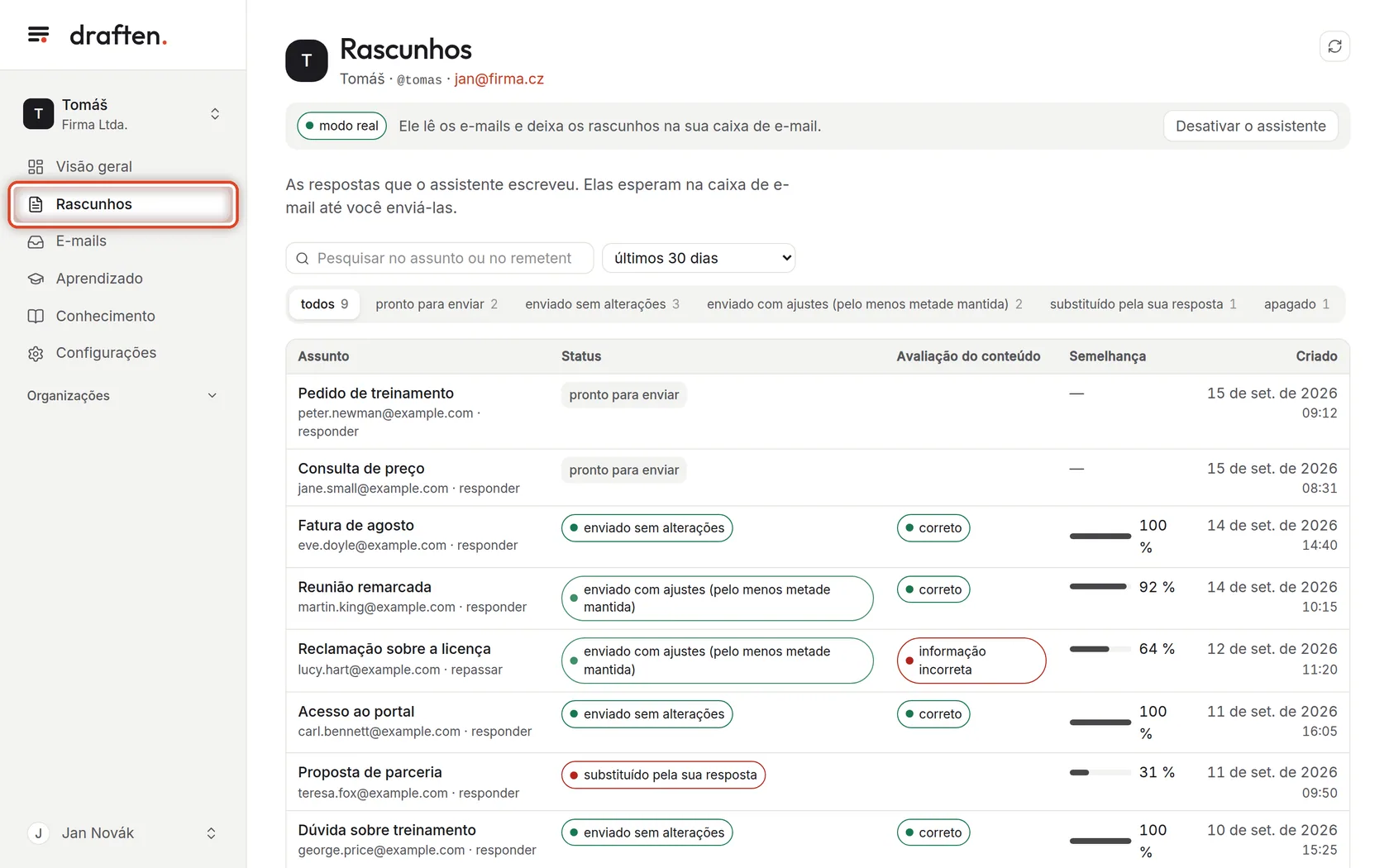
Task: Filter by enviado com ajustes tab
Action: [864, 304]
